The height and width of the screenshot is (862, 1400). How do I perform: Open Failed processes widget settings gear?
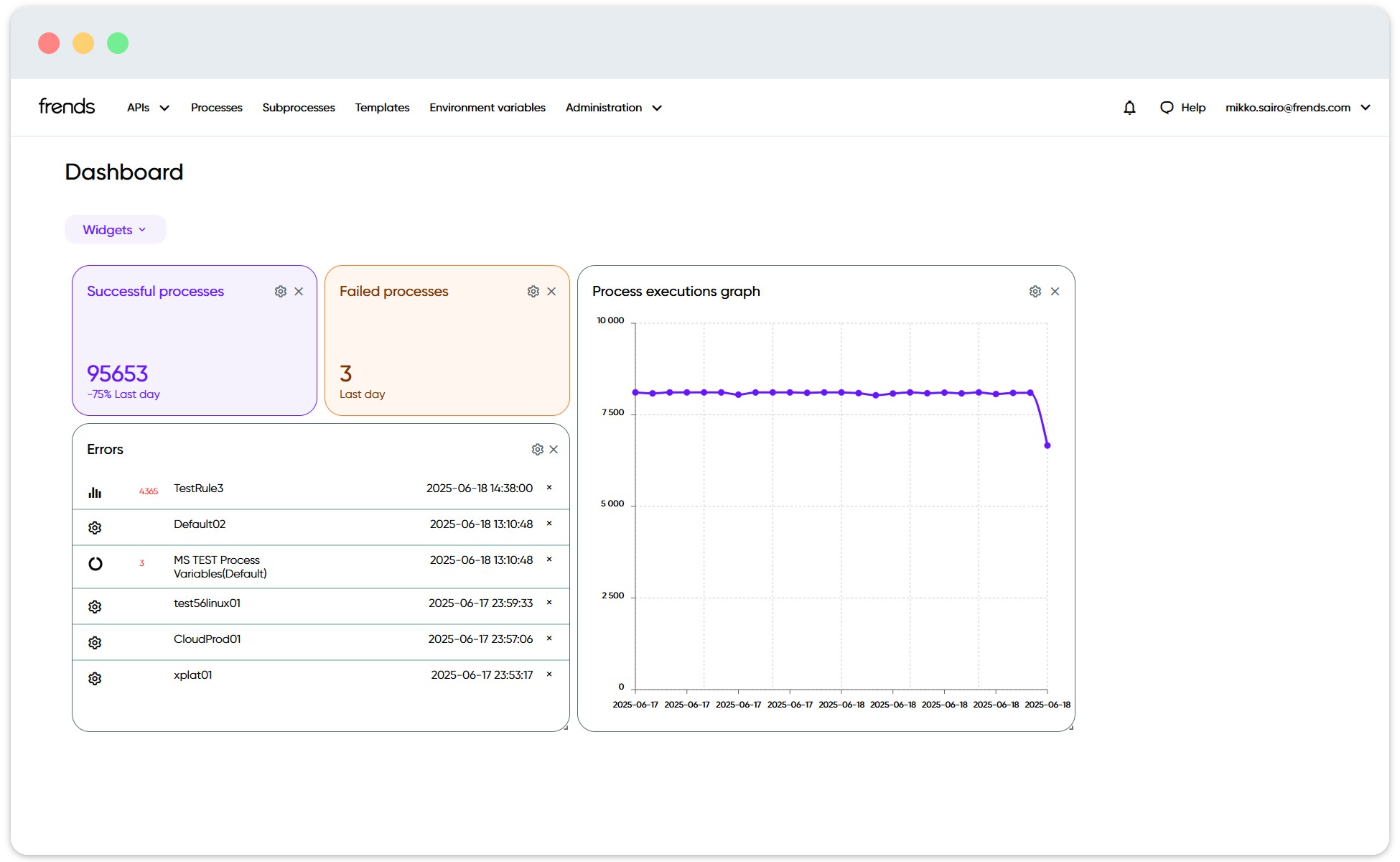(533, 292)
